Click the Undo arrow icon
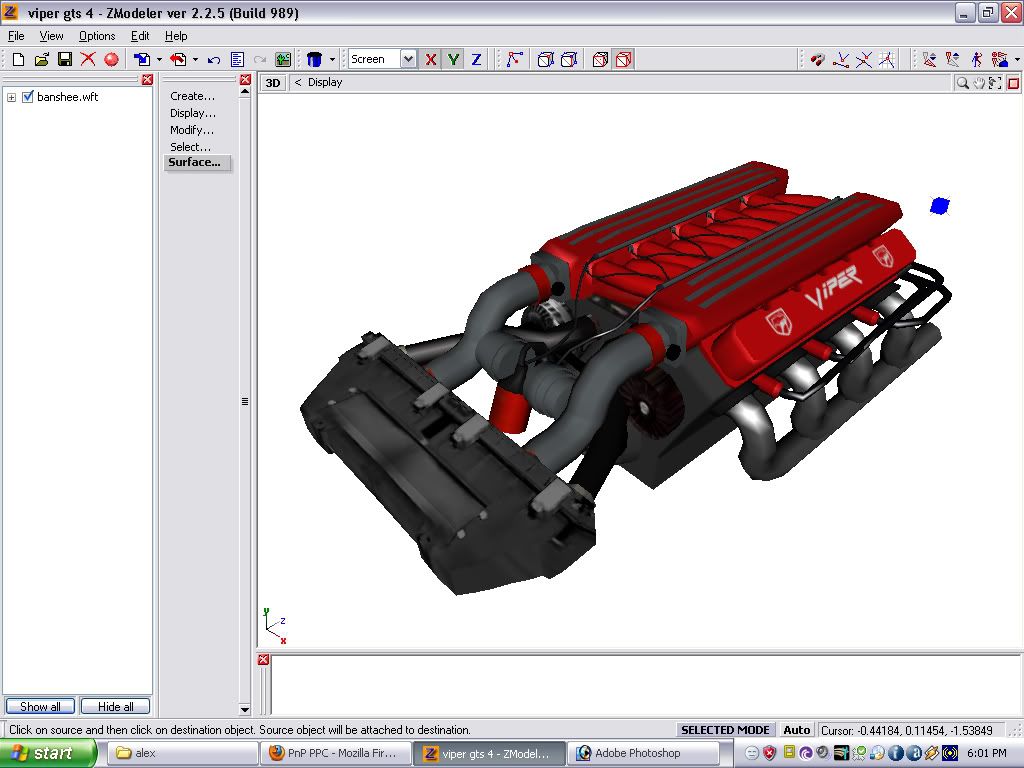 click(x=213, y=60)
